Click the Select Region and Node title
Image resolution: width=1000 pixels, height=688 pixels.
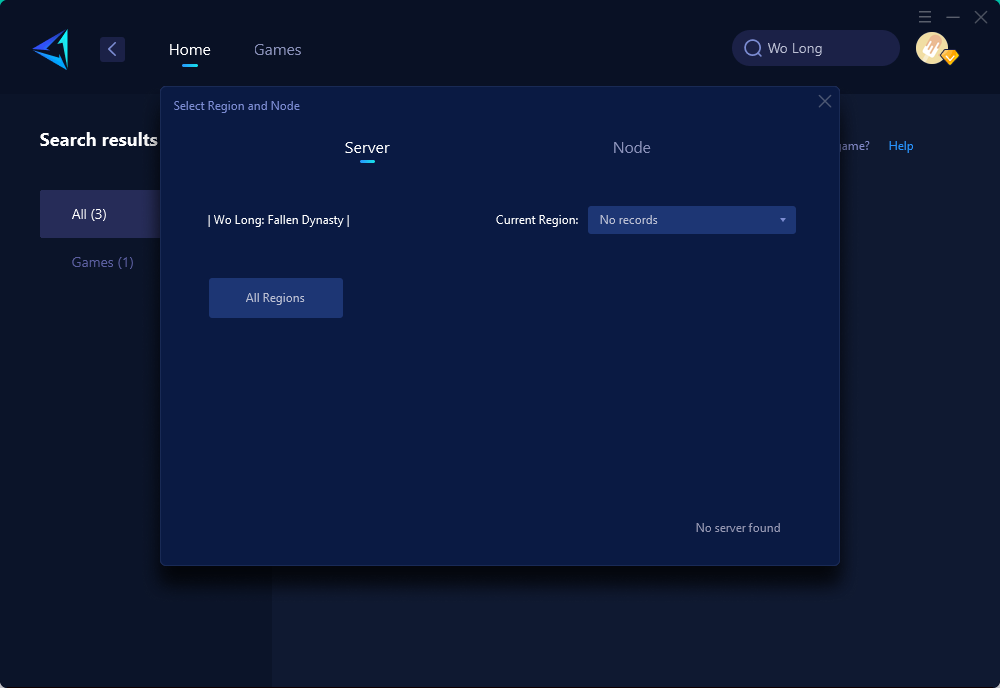tap(237, 106)
